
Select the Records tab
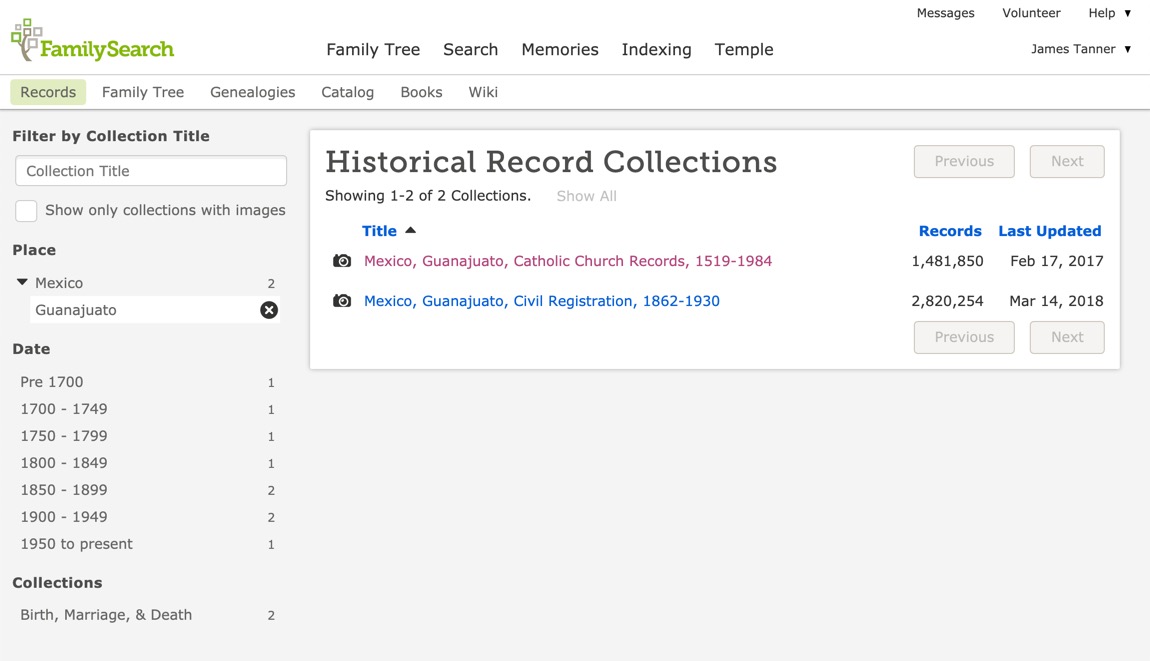pos(48,92)
